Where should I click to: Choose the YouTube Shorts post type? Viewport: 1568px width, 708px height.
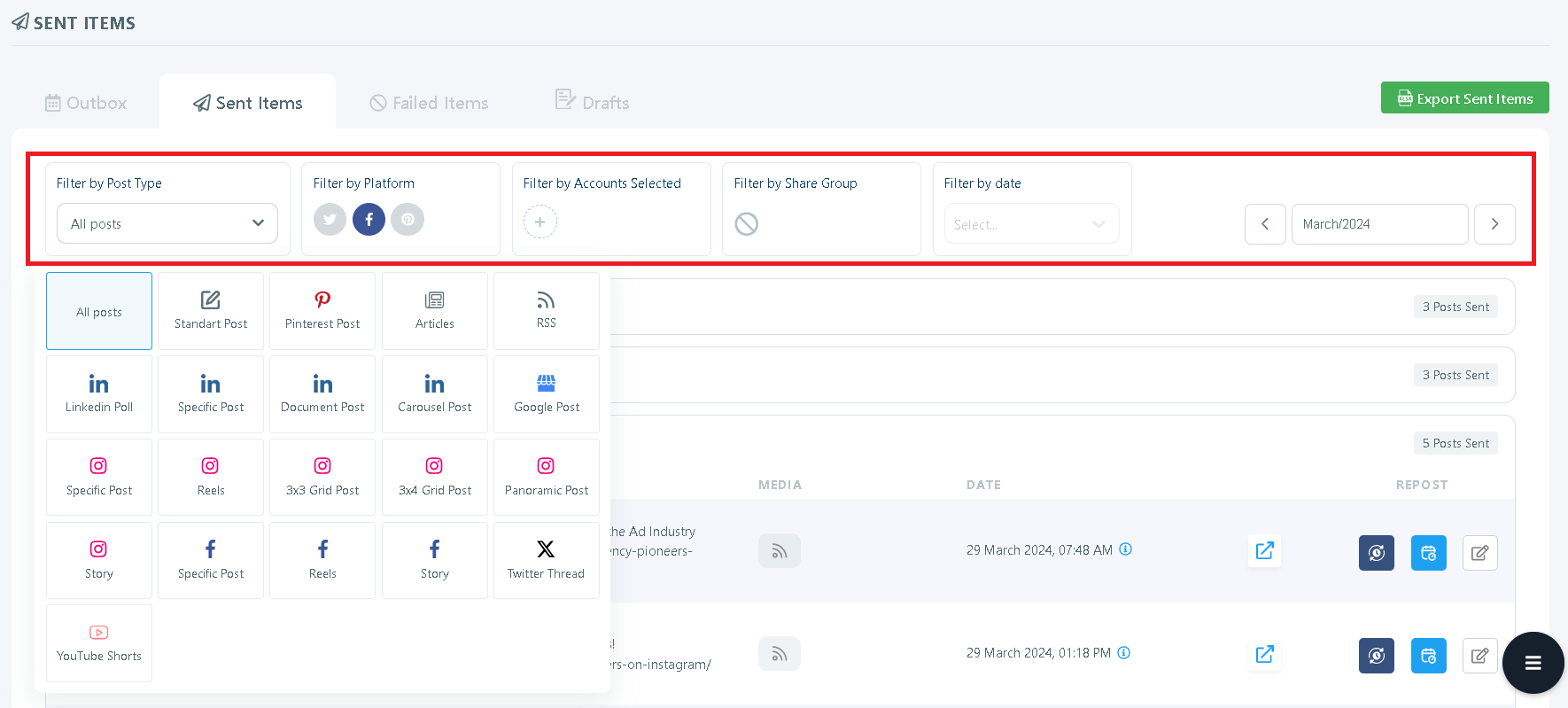(99, 643)
